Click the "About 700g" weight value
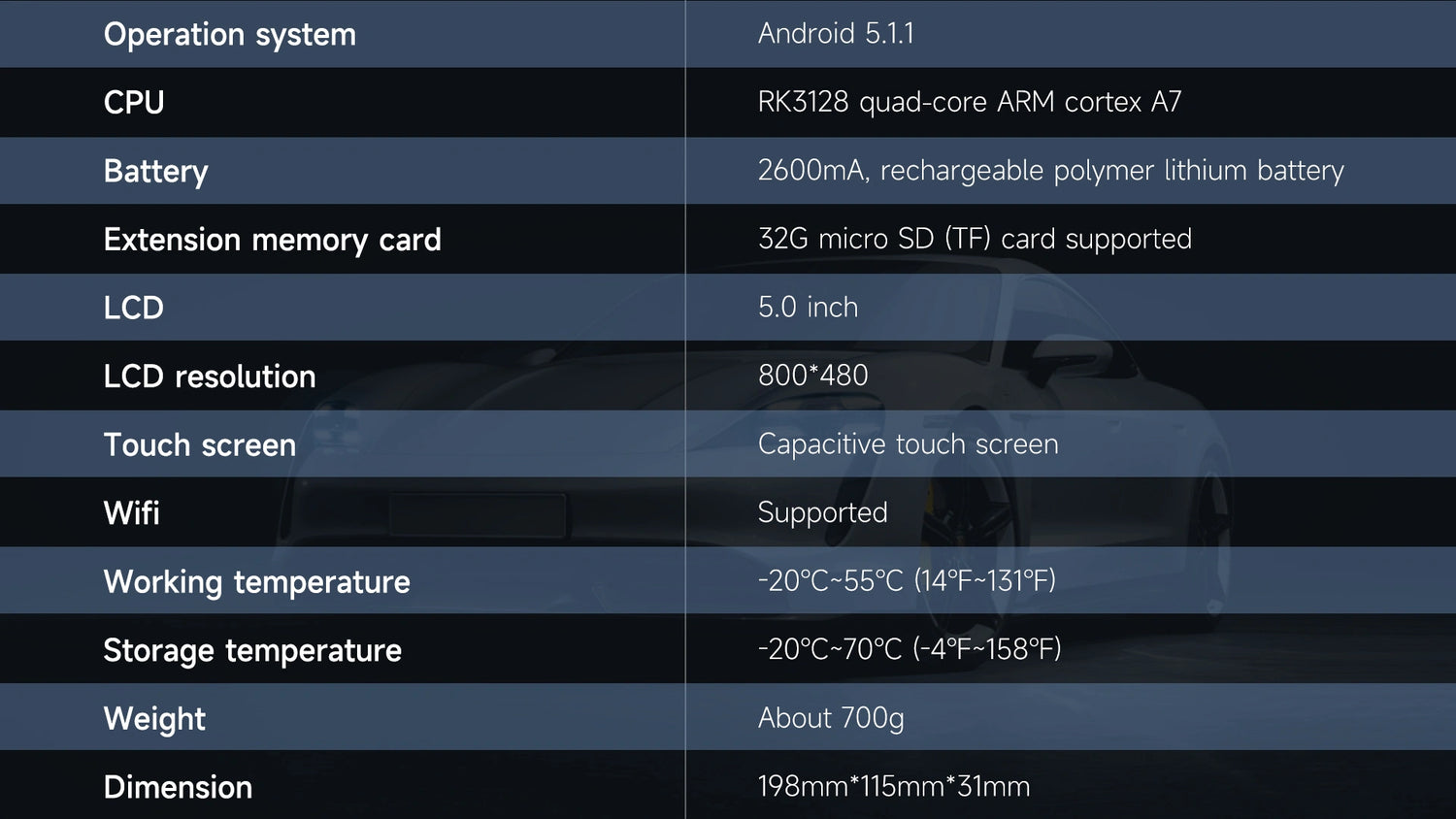Screen dimensions: 1456x819 [x=831, y=718]
